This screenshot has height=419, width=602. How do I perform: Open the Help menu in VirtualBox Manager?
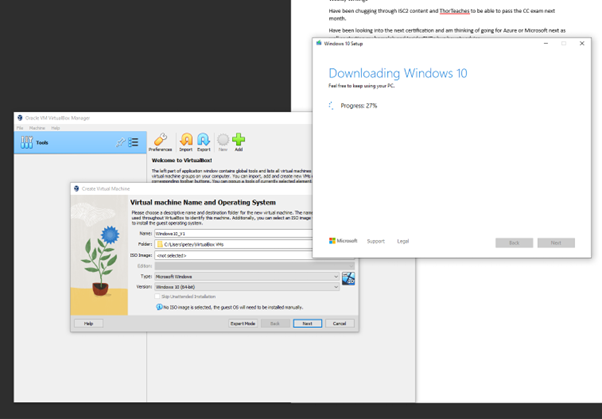55,128
